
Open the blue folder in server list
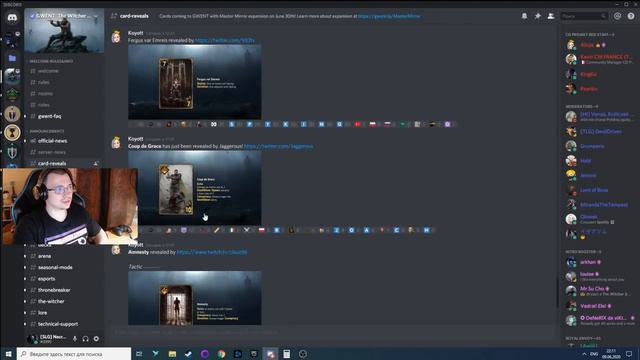(x=12, y=58)
